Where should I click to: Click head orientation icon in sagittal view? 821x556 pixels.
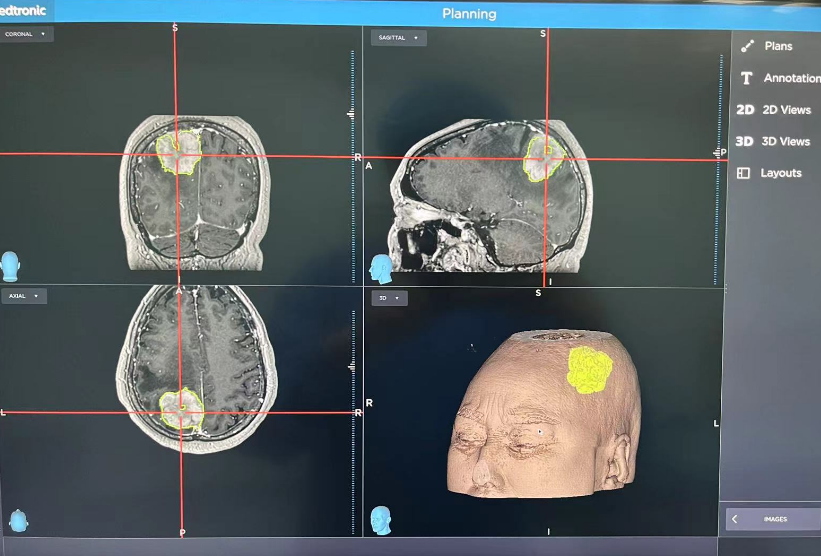381,268
